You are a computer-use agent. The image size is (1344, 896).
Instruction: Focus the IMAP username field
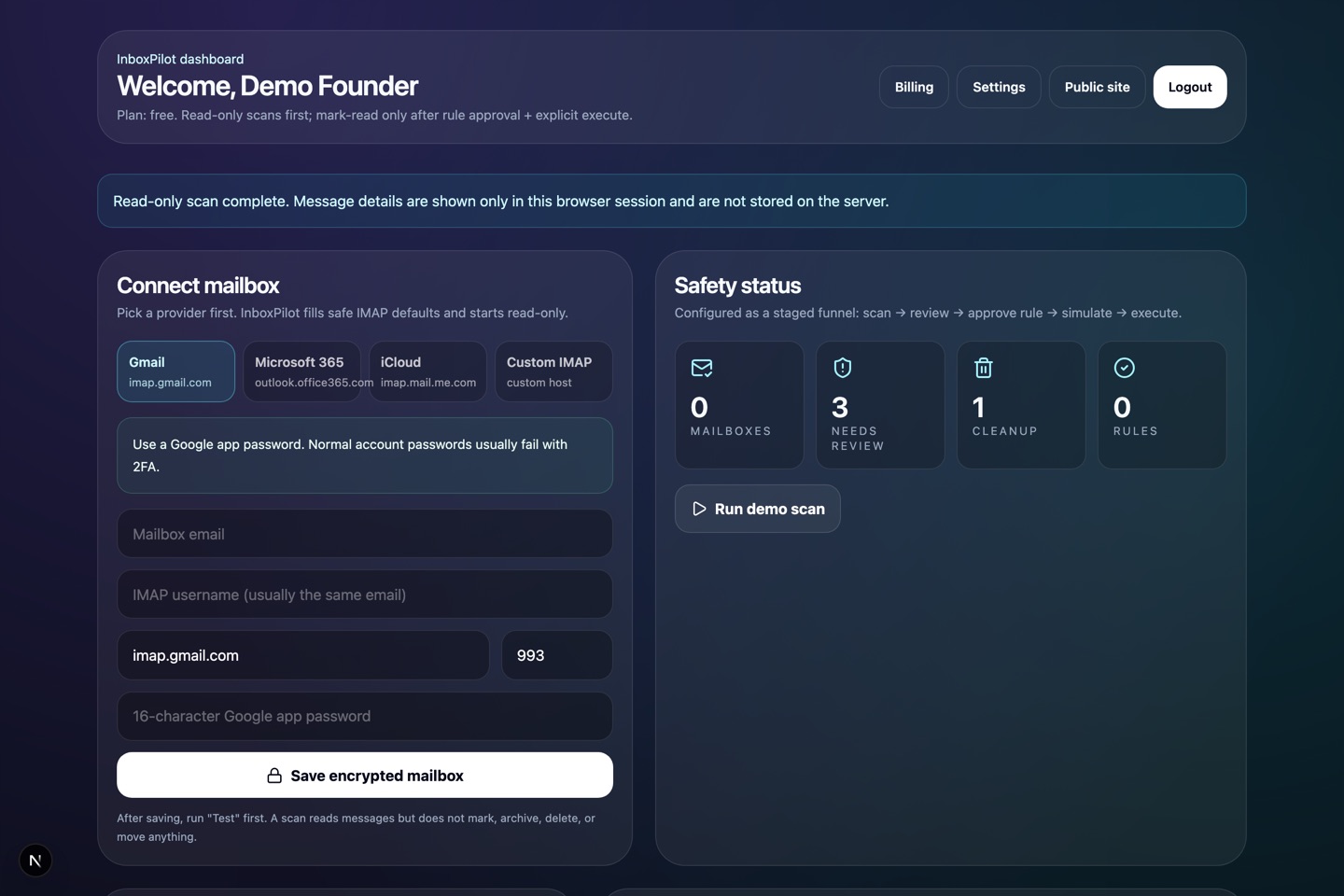pyautogui.click(x=365, y=595)
